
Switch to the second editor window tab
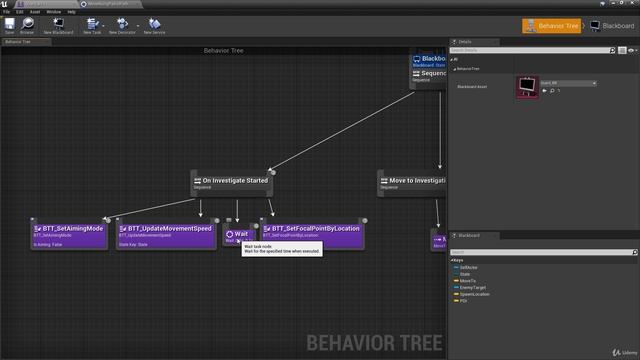pyautogui.click(x=110, y=4)
